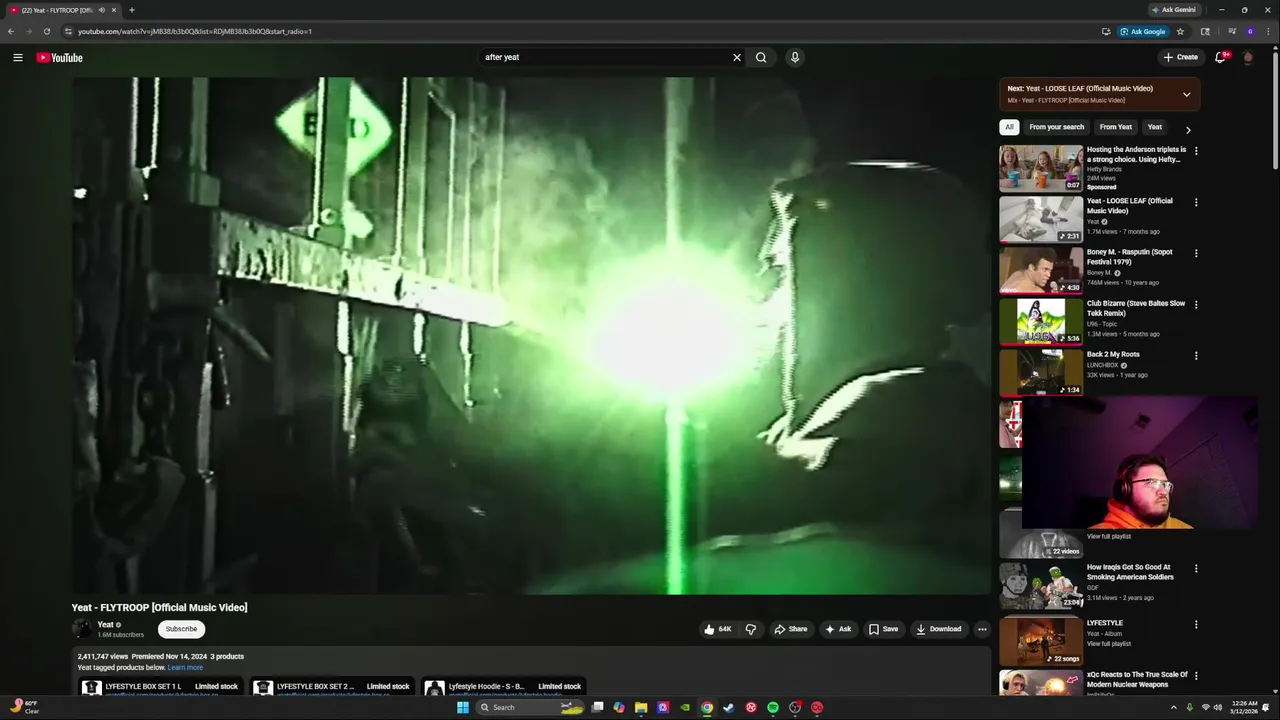Open options for LOOSE LEAF video
Viewport: 1280px width, 720px height.
1196,202
